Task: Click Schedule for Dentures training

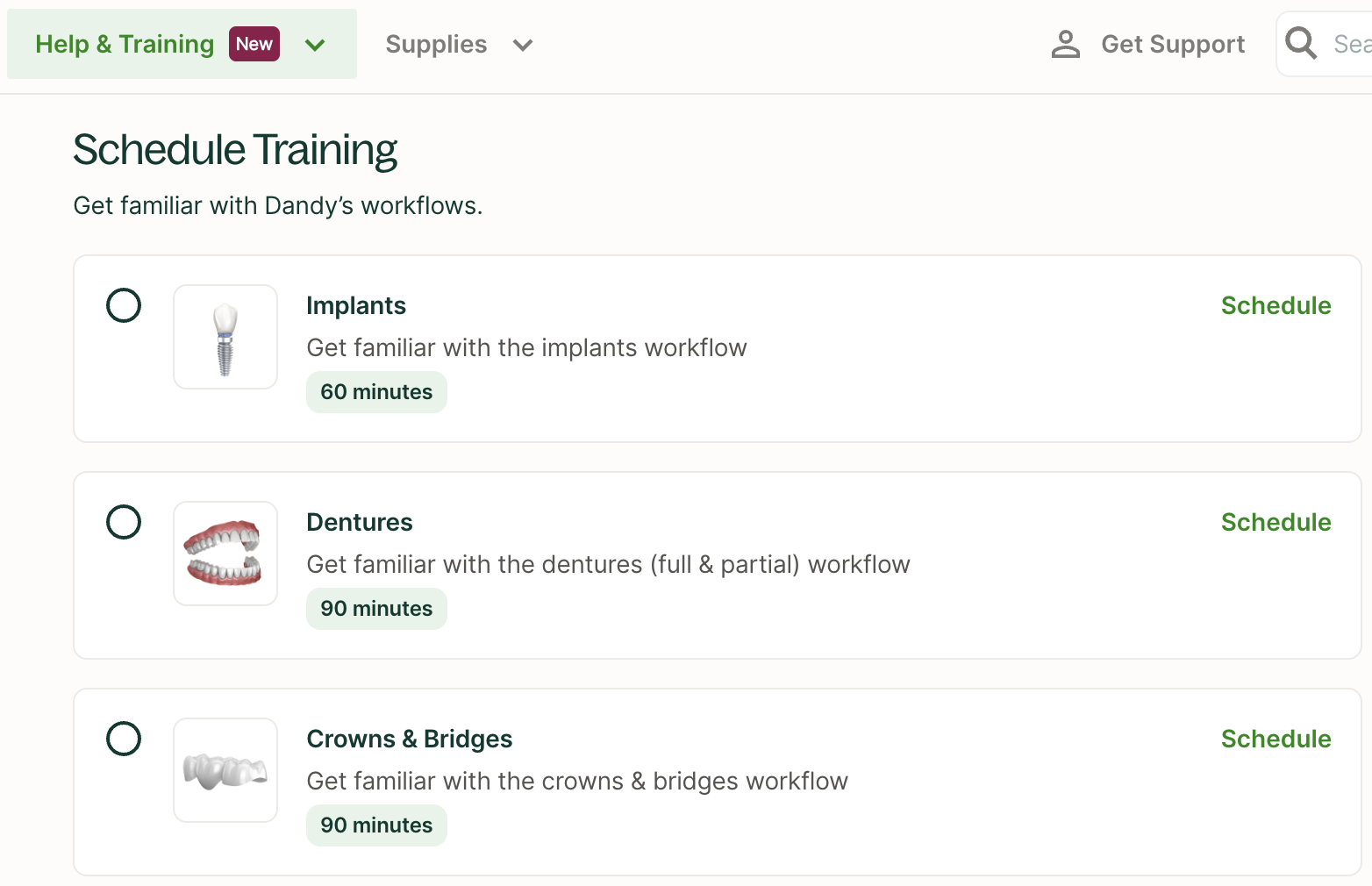Action: point(1276,522)
